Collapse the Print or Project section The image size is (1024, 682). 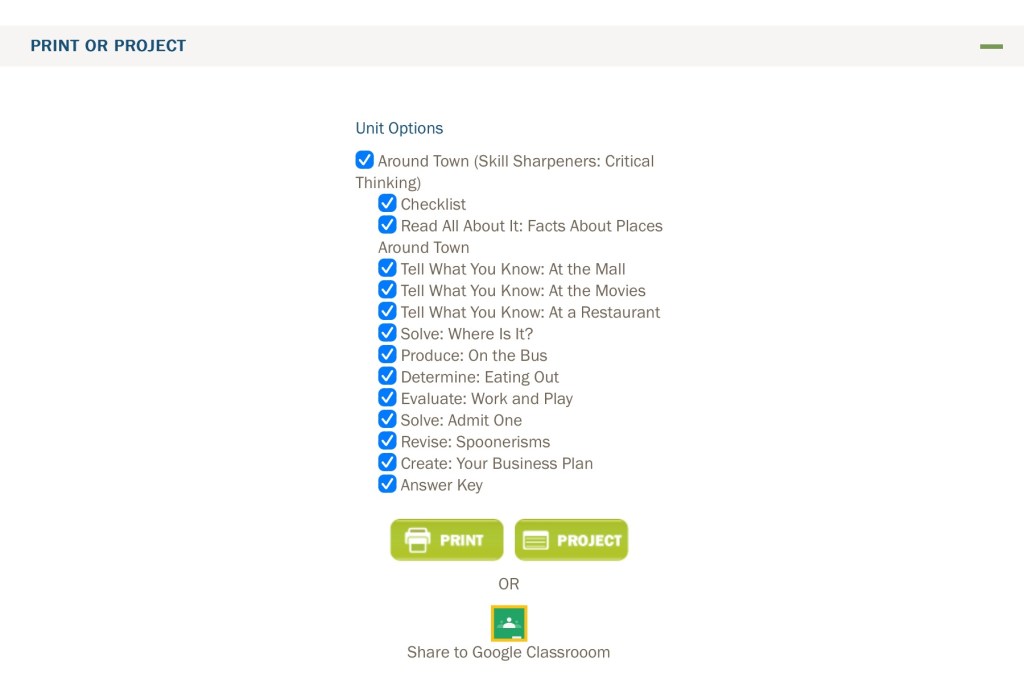990,46
